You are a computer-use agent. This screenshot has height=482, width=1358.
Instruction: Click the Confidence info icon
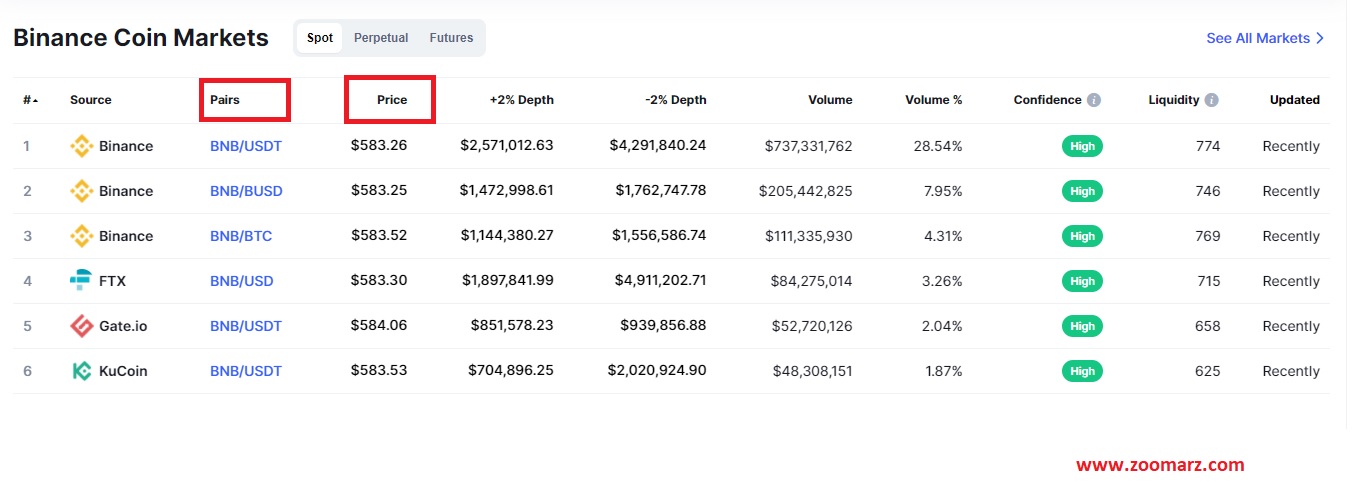(1094, 100)
